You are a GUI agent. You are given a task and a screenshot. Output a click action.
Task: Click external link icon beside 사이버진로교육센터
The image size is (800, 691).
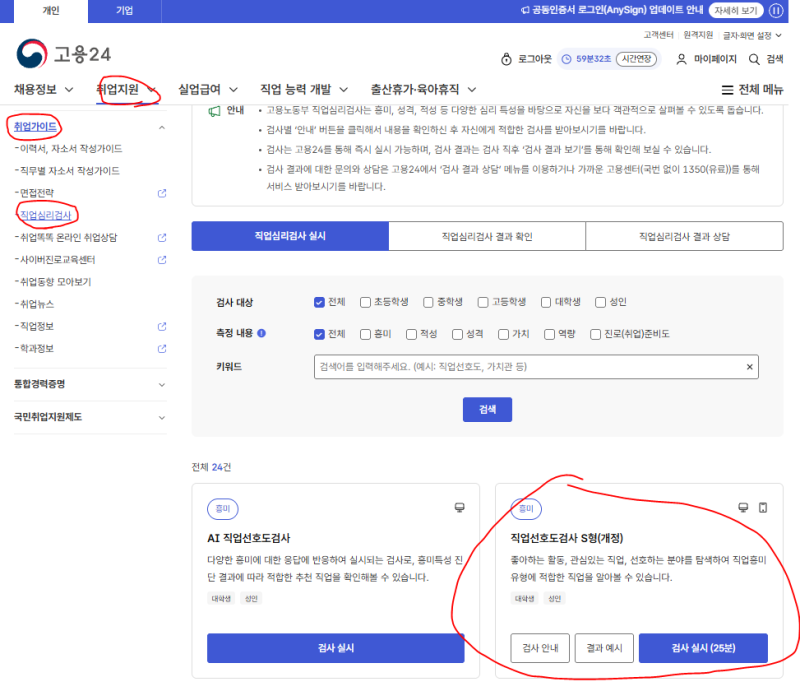pos(162,260)
